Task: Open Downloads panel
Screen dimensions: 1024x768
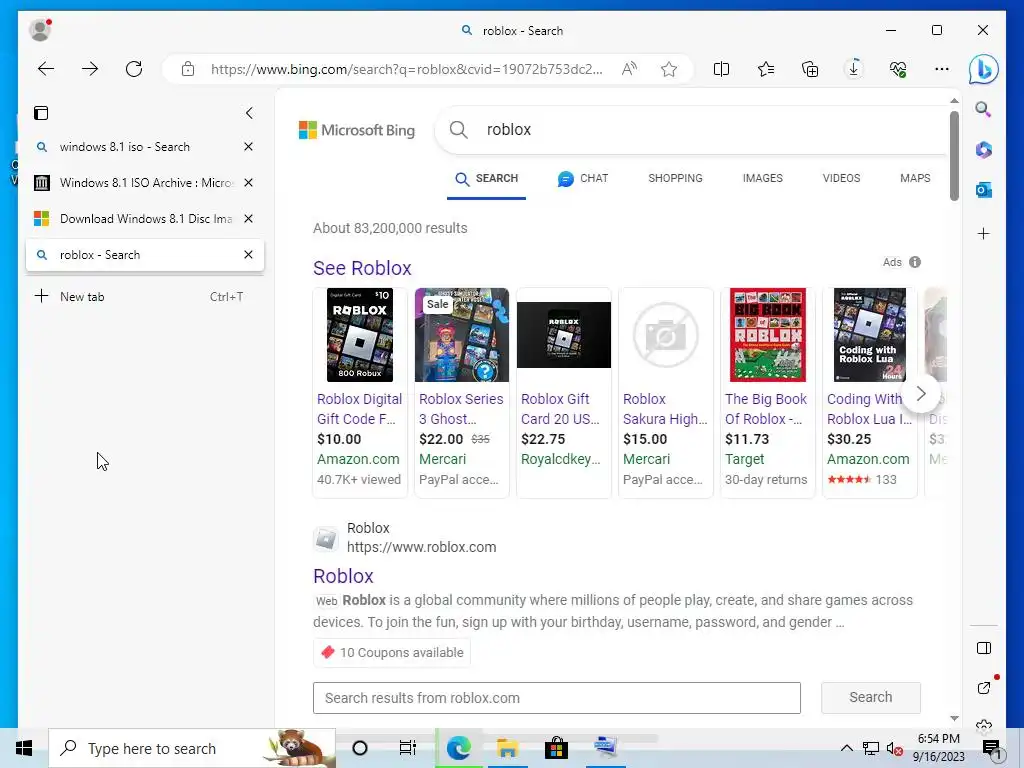Action: (x=854, y=69)
